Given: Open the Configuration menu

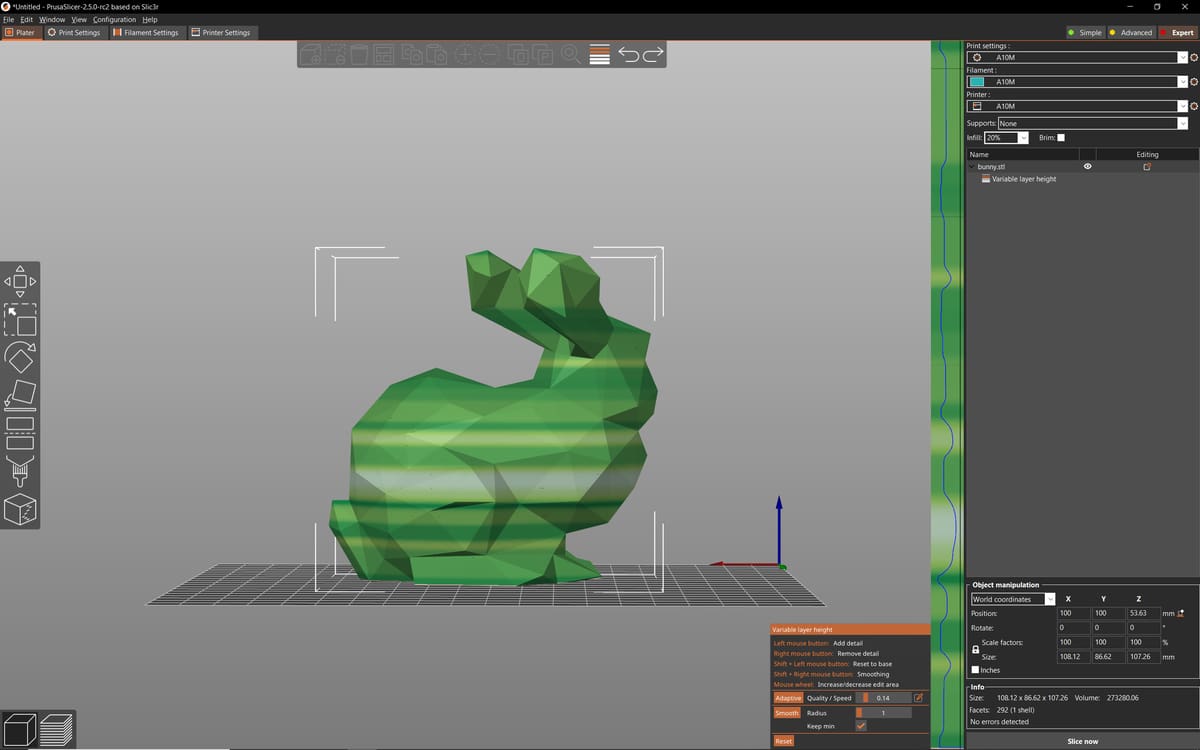Looking at the screenshot, I should pos(114,19).
